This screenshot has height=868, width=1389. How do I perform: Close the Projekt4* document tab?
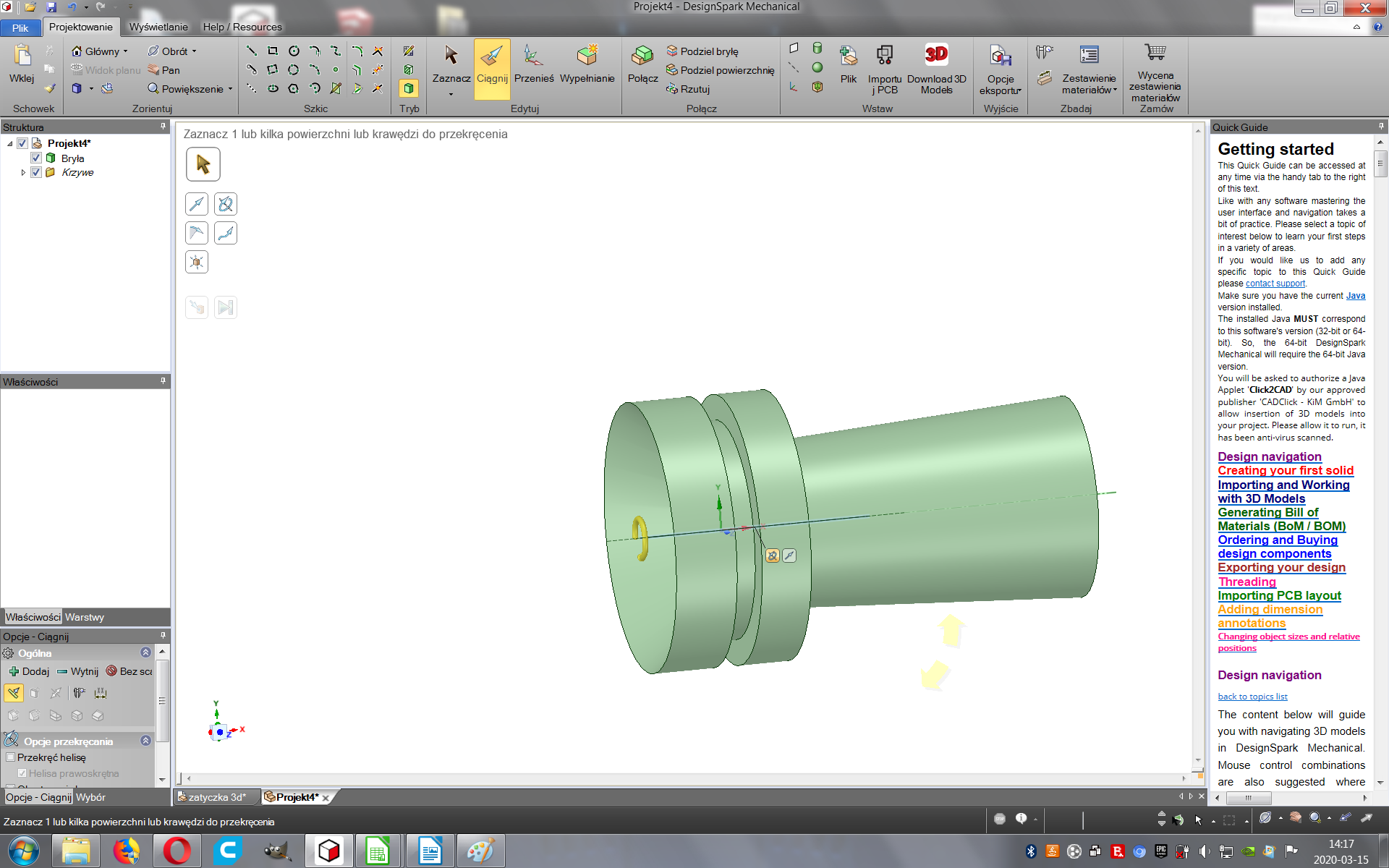click(326, 798)
